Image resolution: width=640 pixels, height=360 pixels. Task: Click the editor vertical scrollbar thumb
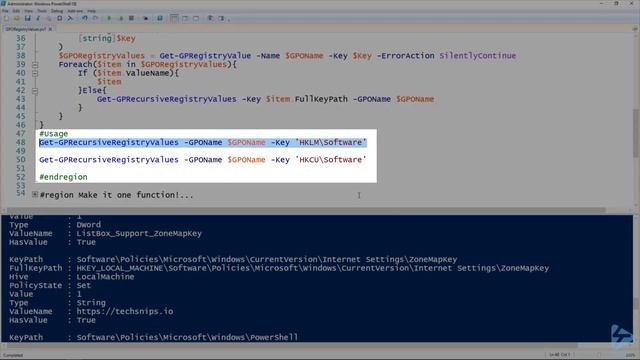[x=636, y=133]
